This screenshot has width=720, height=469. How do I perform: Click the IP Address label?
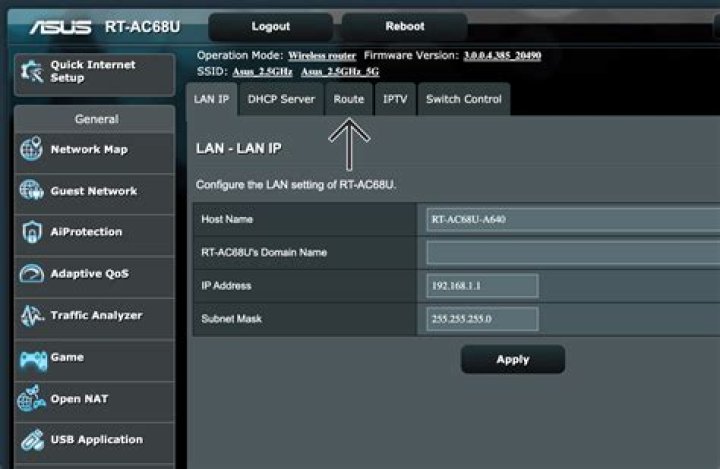point(226,286)
